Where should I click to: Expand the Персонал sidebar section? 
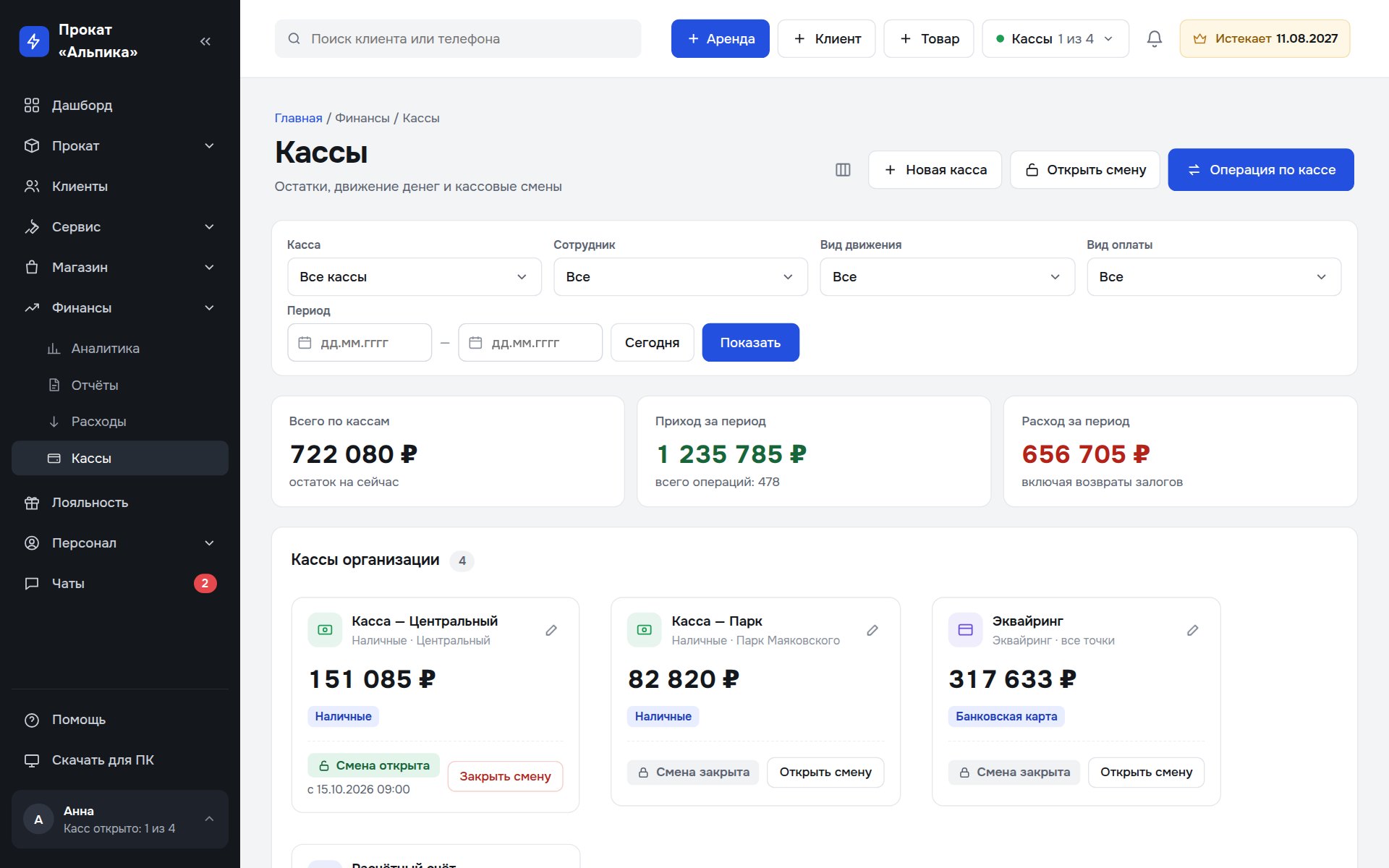point(120,542)
